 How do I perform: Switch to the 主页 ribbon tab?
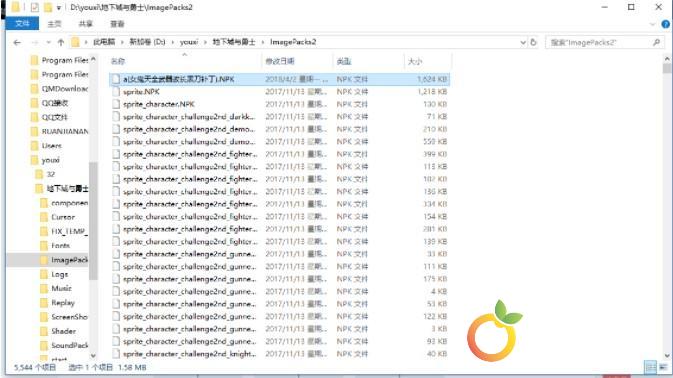point(54,24)
